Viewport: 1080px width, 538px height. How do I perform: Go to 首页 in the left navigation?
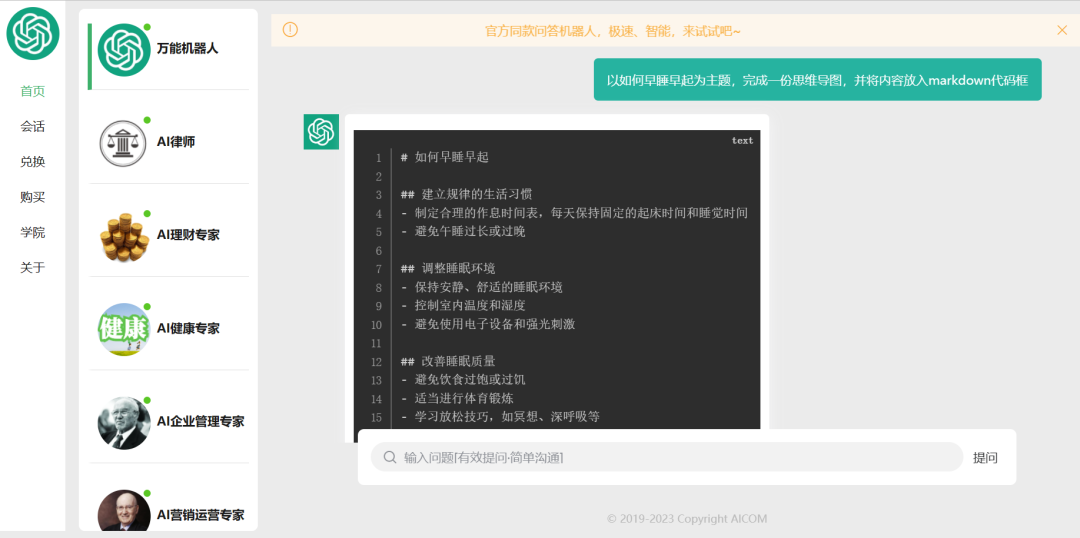pyautogui.click(x=32, y=91)
